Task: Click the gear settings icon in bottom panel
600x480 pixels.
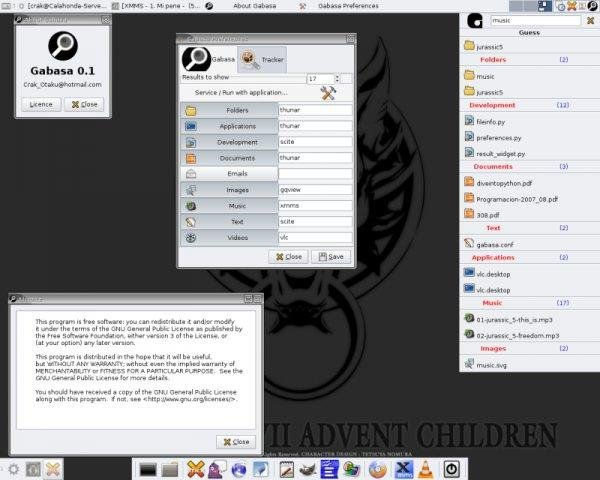Action: 13,469
